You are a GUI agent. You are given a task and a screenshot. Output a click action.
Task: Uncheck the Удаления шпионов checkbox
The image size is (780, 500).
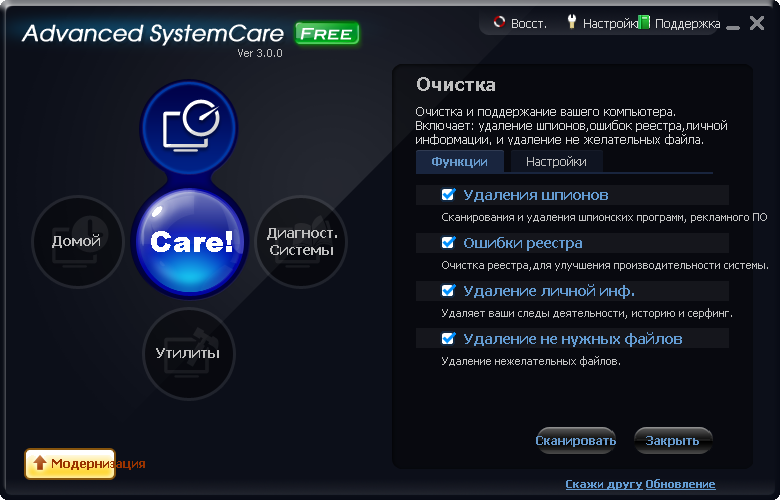449,195
